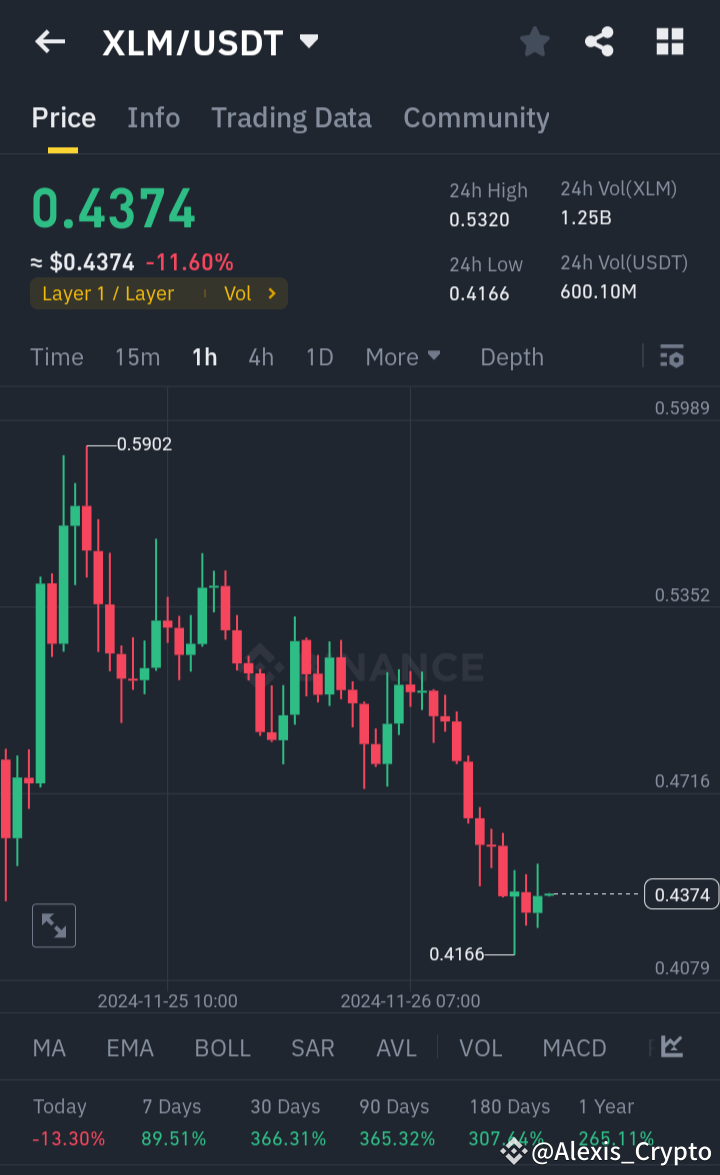Expand the More timeframe dropdown

coord(403,356)
